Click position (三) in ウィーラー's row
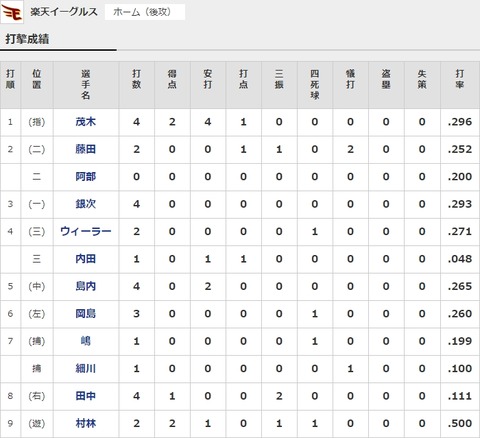This screenshot has height=438, width=480. point(37,231)
